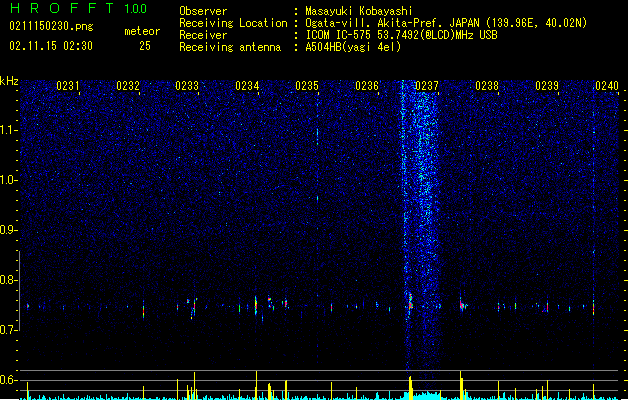Click the date stamp 02.11.15 02:30
This screenshot has height=400, width=629.
tap(51, 46)
